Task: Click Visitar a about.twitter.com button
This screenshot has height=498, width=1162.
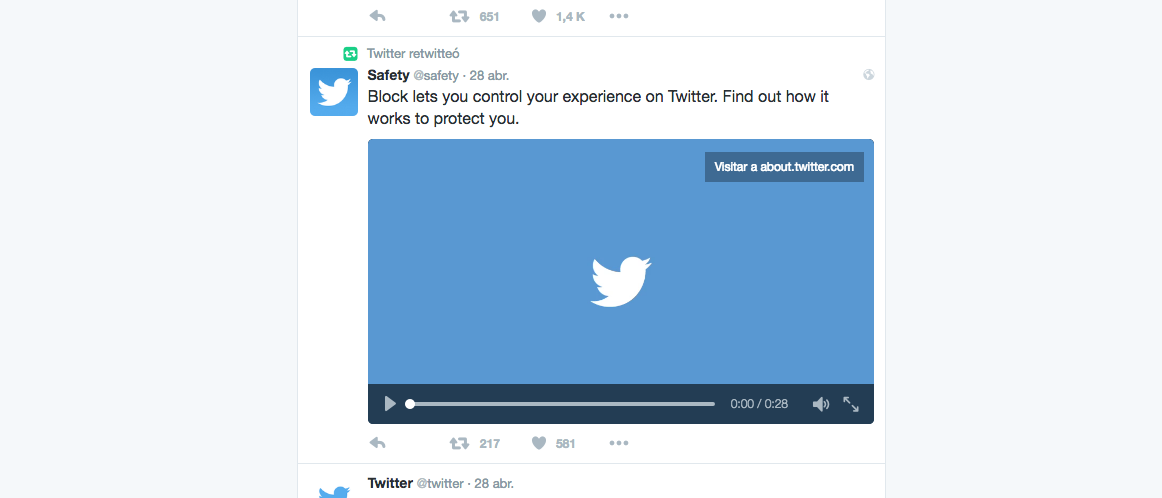Action: [784, 167]
